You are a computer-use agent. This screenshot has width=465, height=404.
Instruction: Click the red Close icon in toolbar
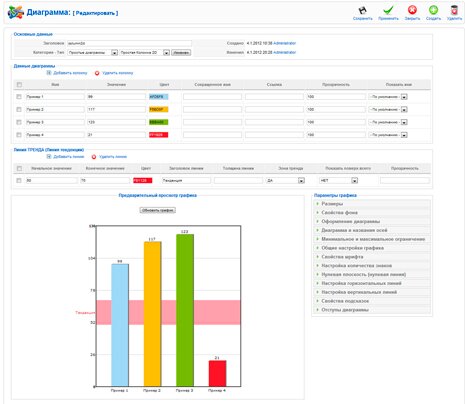pos(412,10)
